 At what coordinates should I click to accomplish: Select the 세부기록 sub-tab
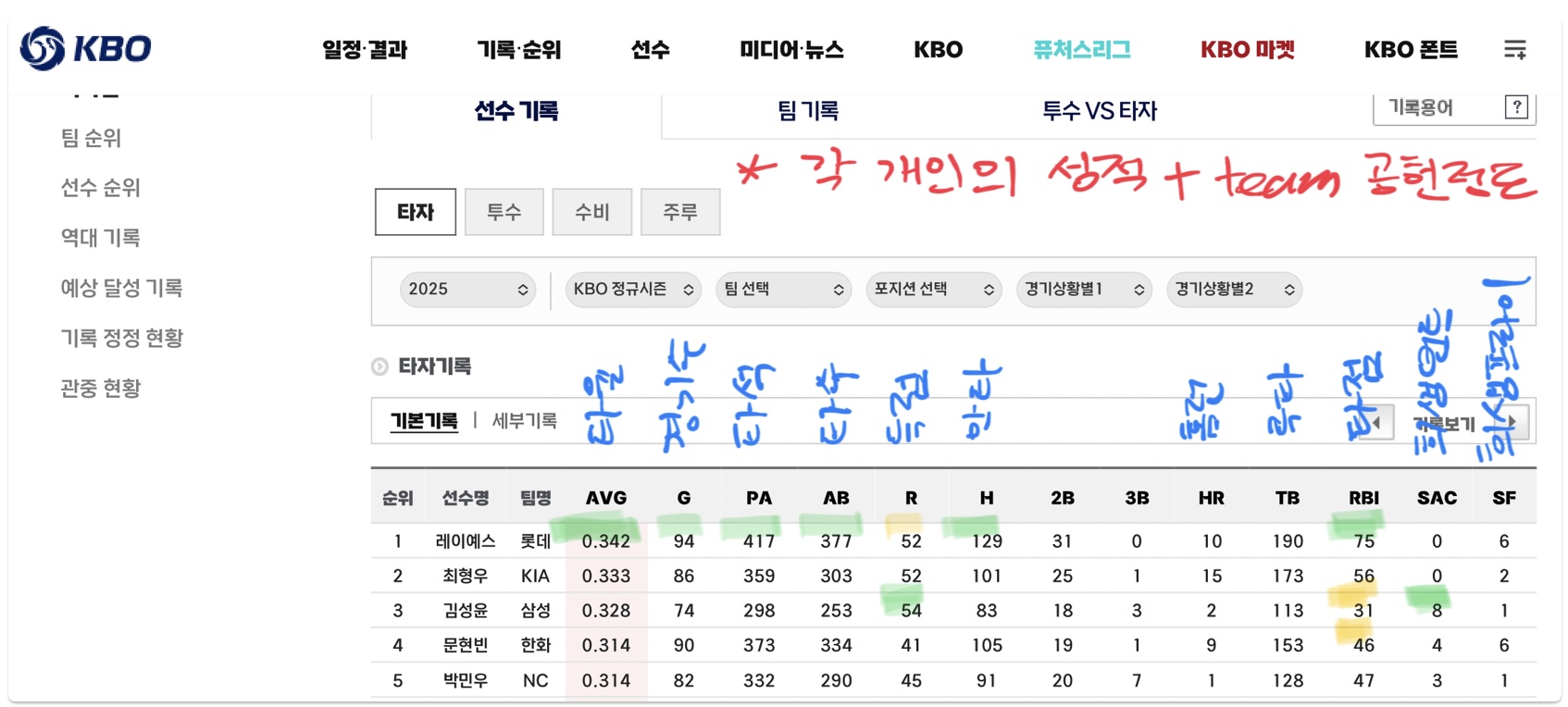524,421
